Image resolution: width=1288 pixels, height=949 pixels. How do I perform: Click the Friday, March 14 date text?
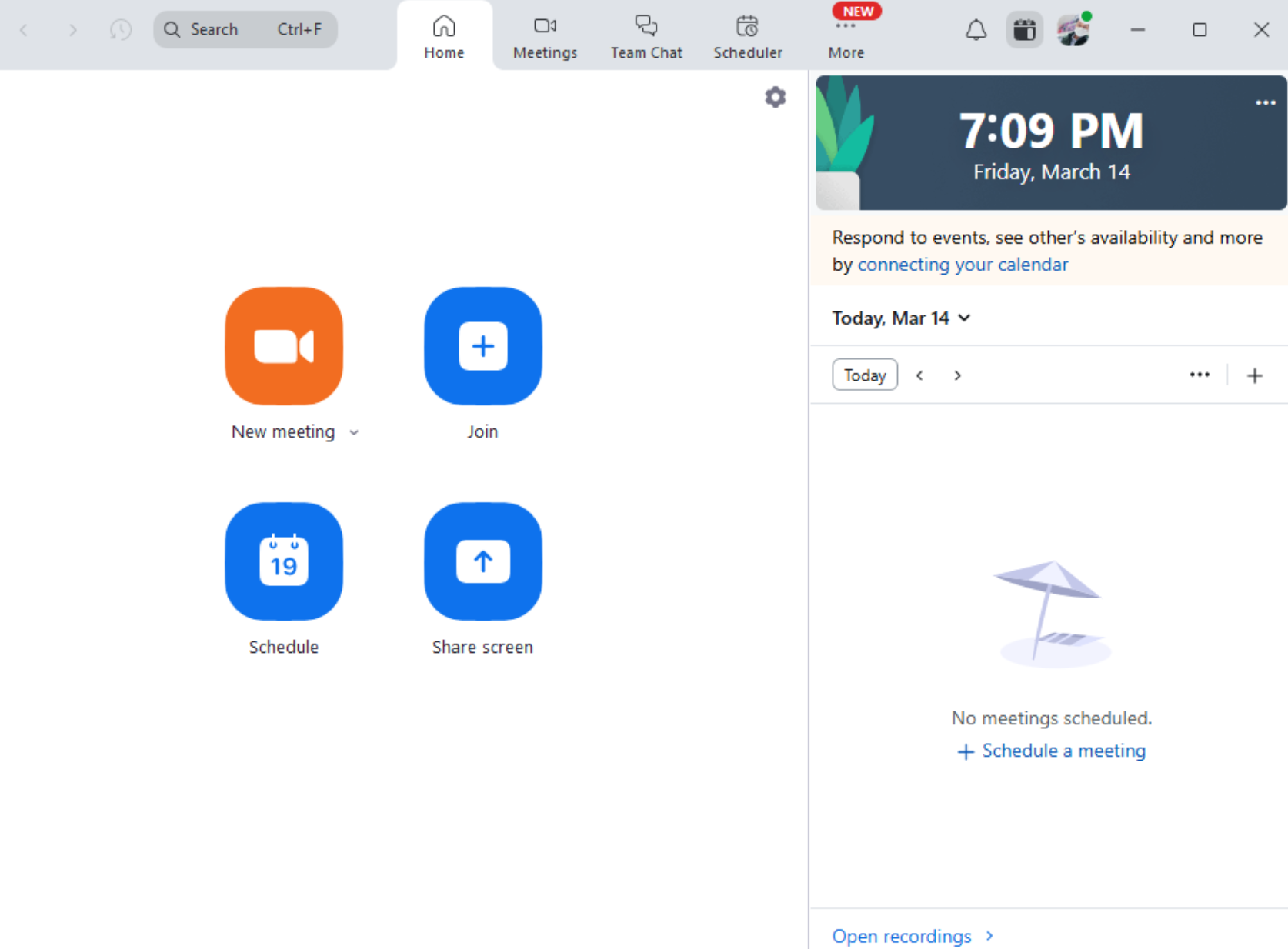click(1052, 172)
